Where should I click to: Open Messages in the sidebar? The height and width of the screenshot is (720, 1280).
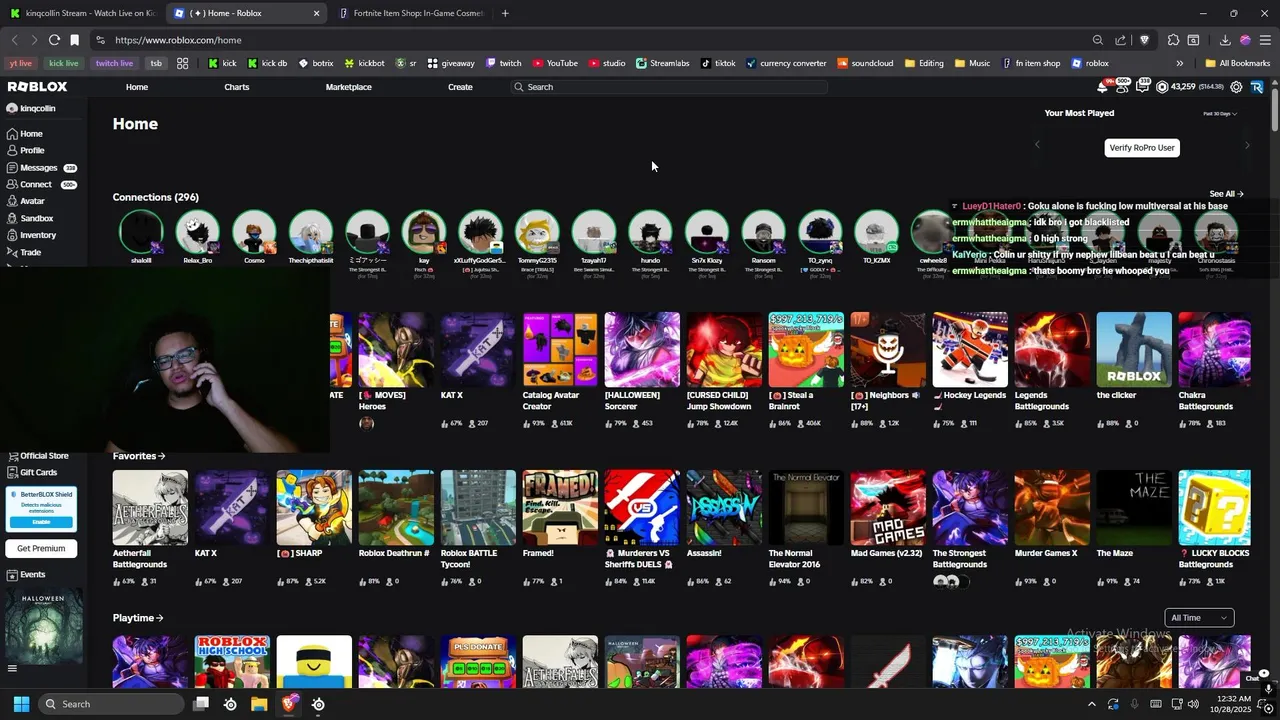[x=40, y=168]
